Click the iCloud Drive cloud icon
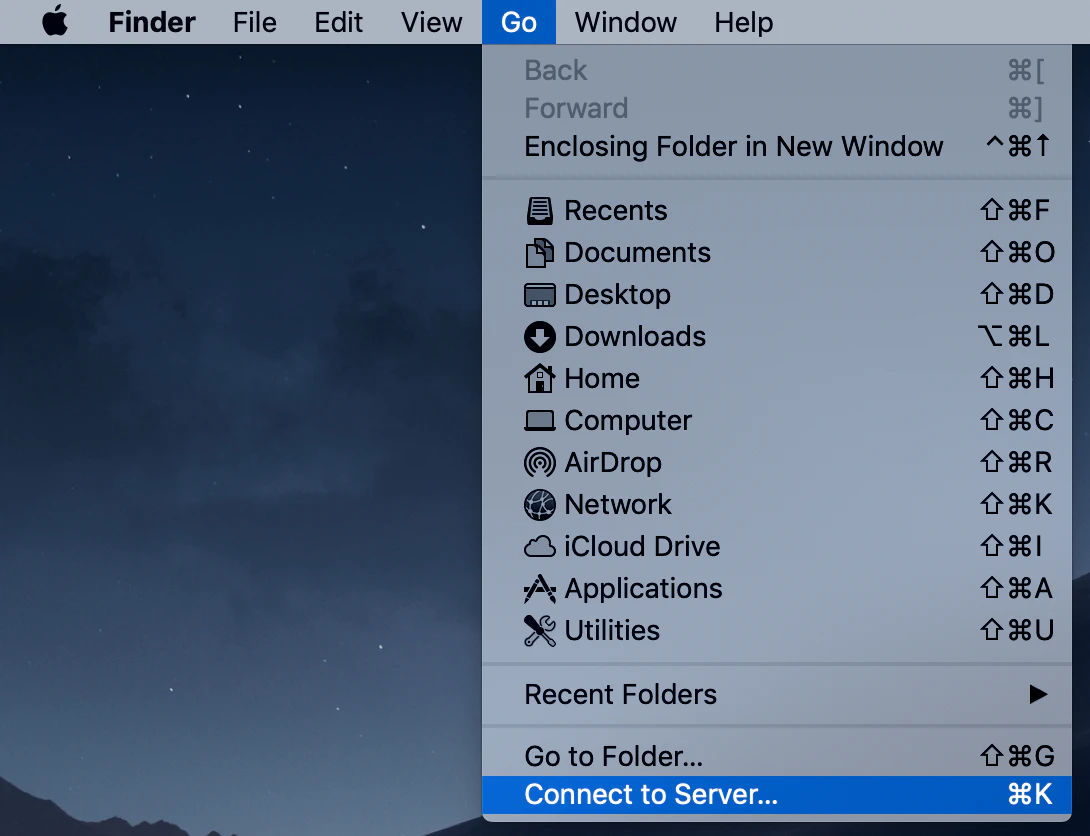 [539, 547]
